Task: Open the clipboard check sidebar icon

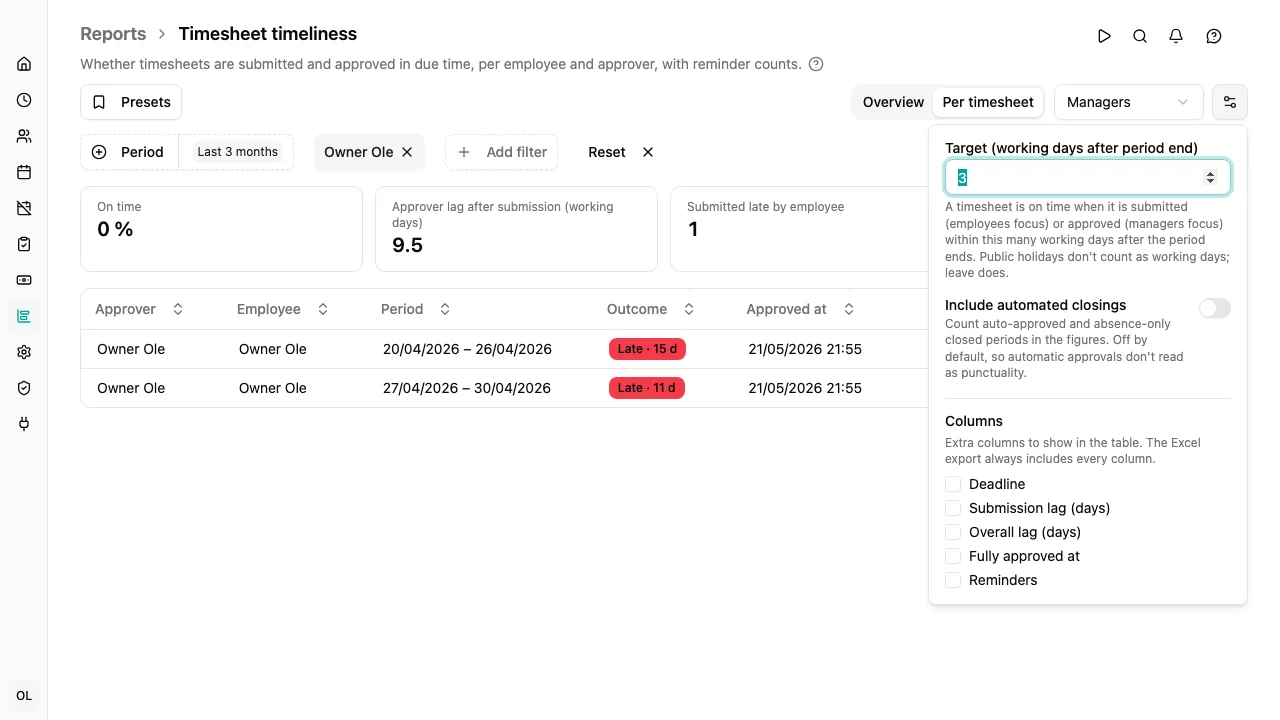Action: point(24,244)
